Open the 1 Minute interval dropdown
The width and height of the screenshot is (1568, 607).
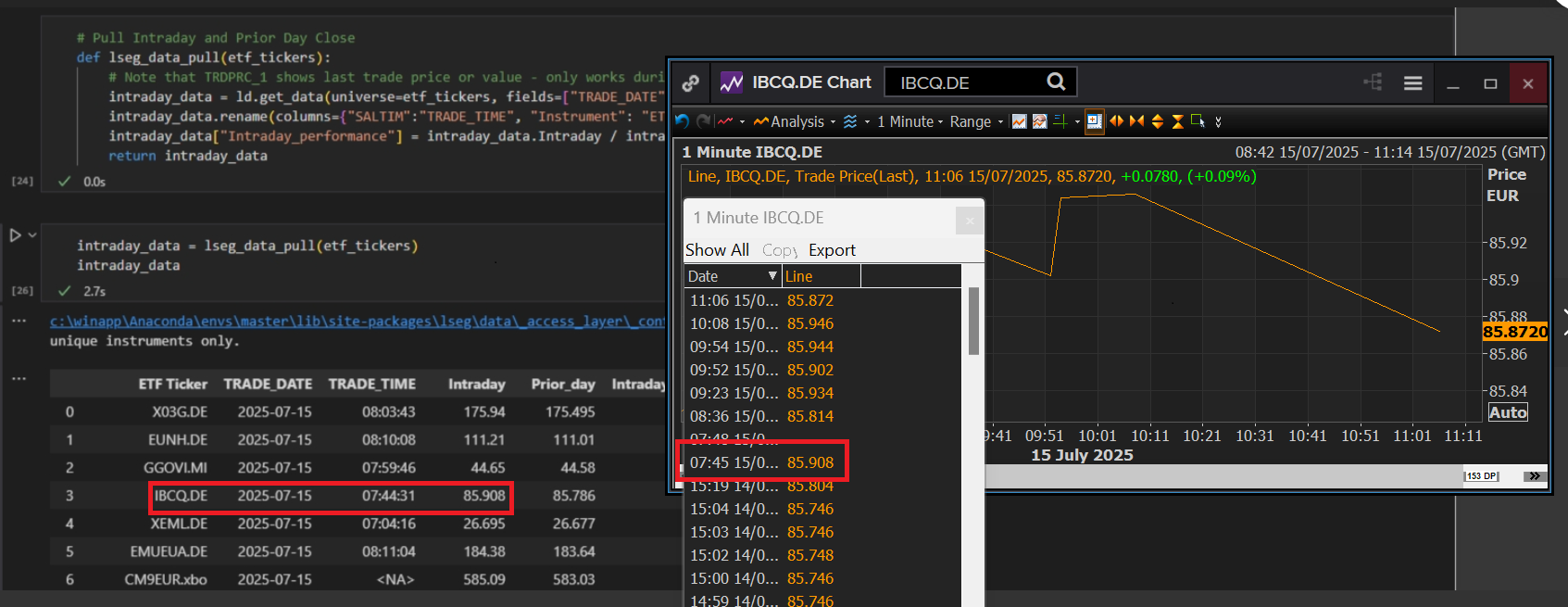(909, 121)
